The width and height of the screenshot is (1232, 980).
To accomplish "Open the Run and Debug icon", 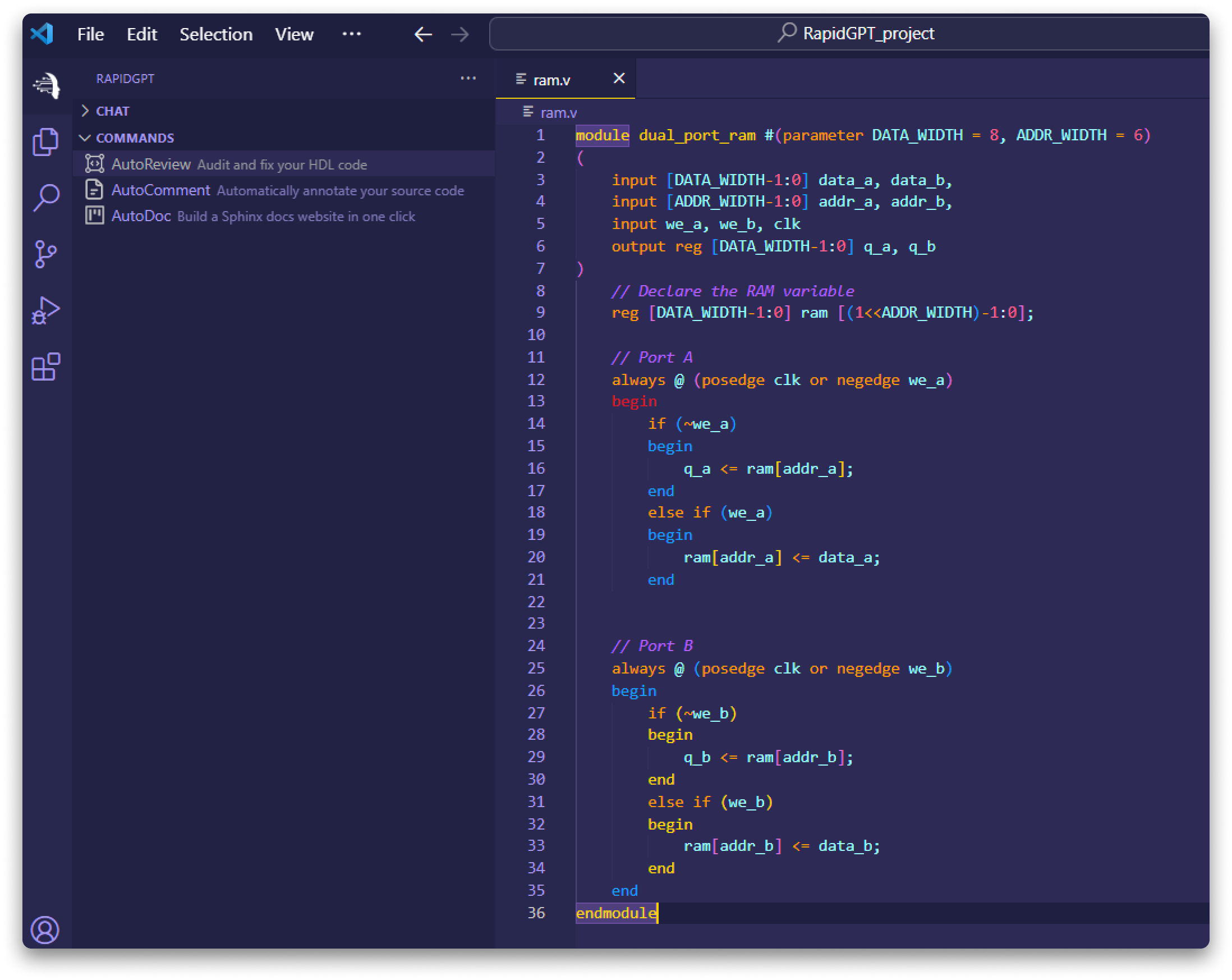I will pos(45,310).
